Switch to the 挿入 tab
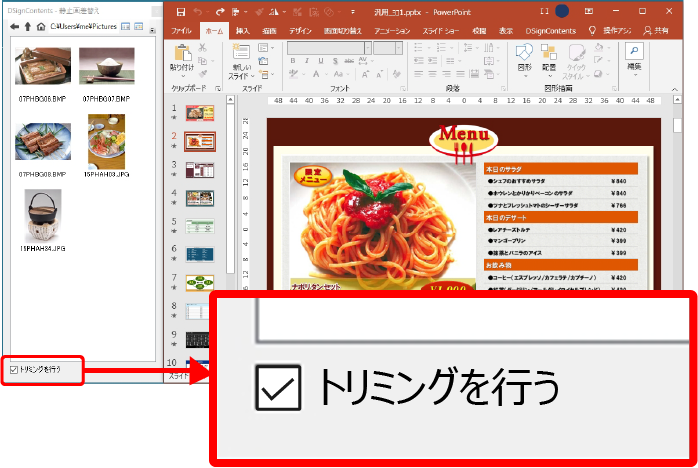Image resolution: width=698 pixels, height=468 pixels. click(243, 31)
